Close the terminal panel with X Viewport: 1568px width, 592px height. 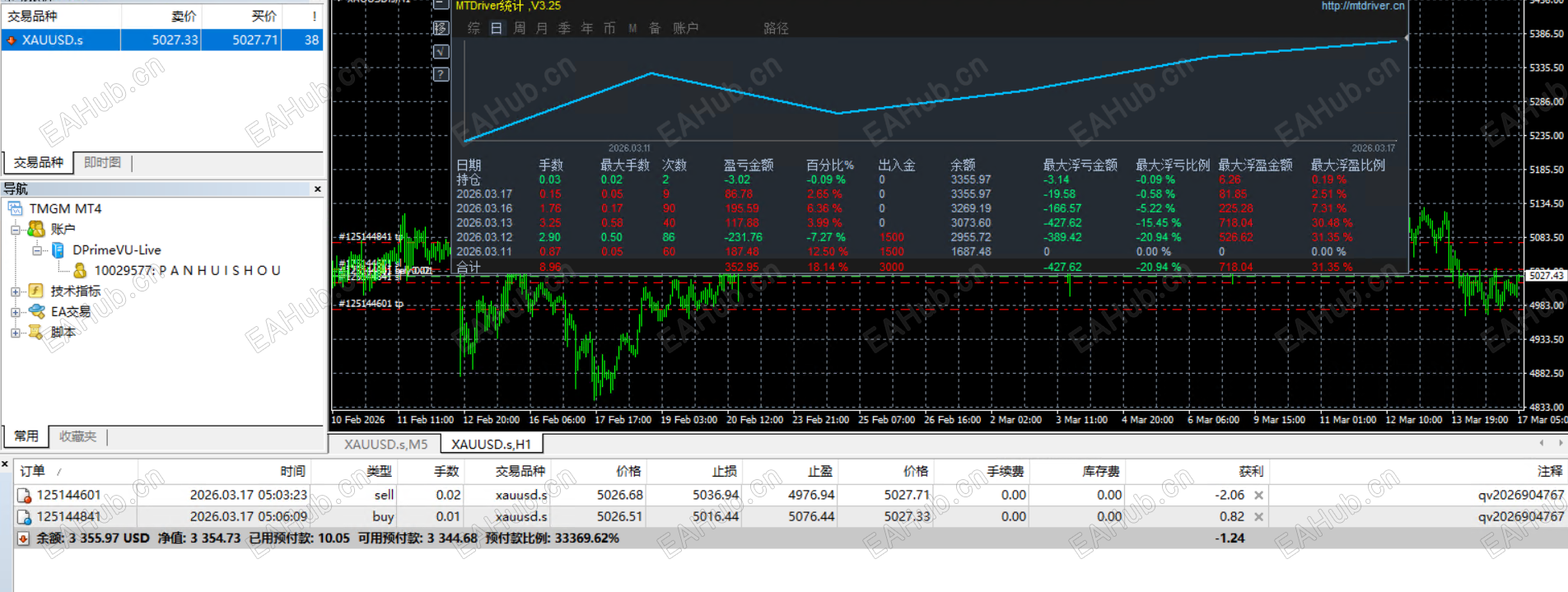[x=5, y=464]
